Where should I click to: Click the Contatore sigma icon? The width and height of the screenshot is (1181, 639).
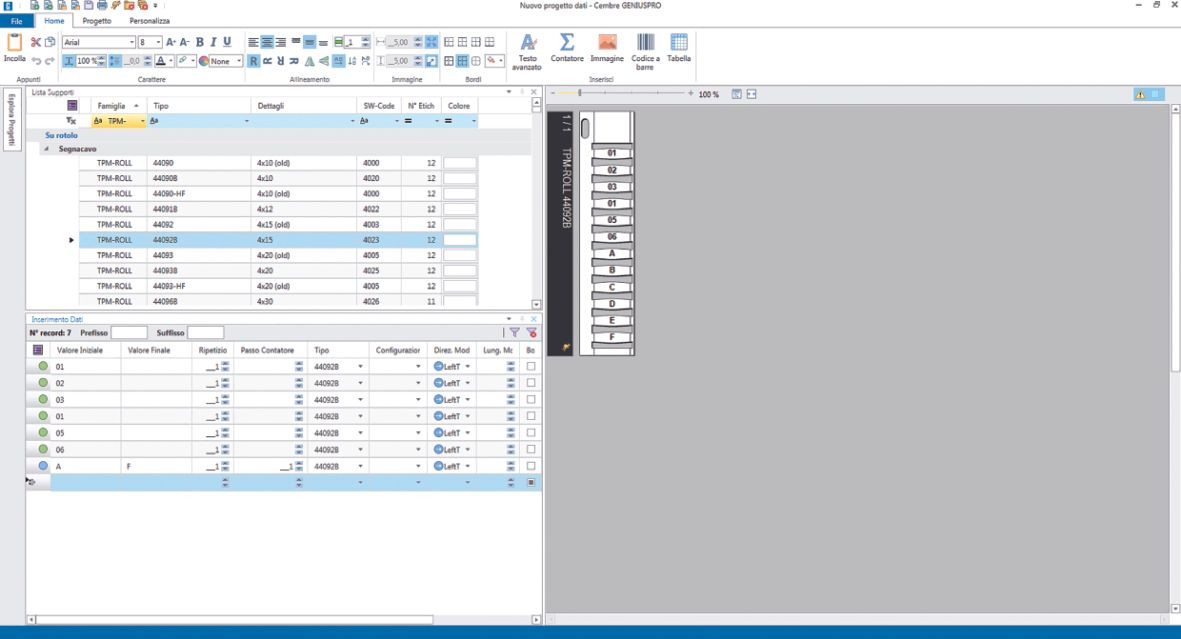pyautogui.click(x=566, y=43)
